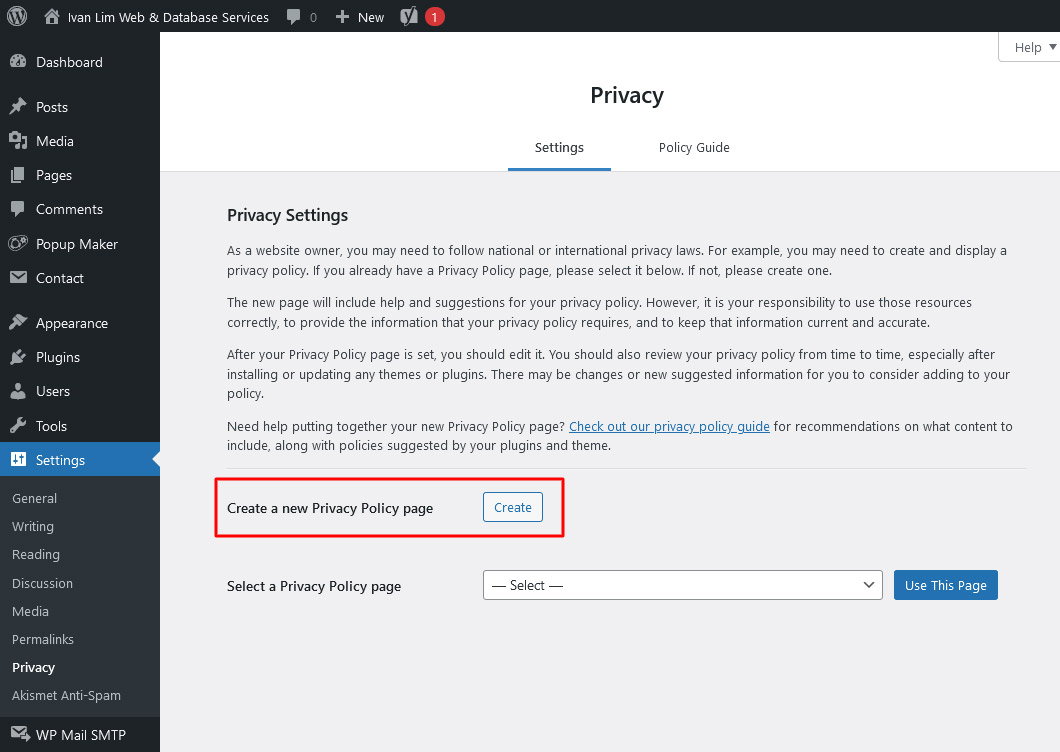Open Akismet Anti-Spam submenu item

[x=66, y=695]
